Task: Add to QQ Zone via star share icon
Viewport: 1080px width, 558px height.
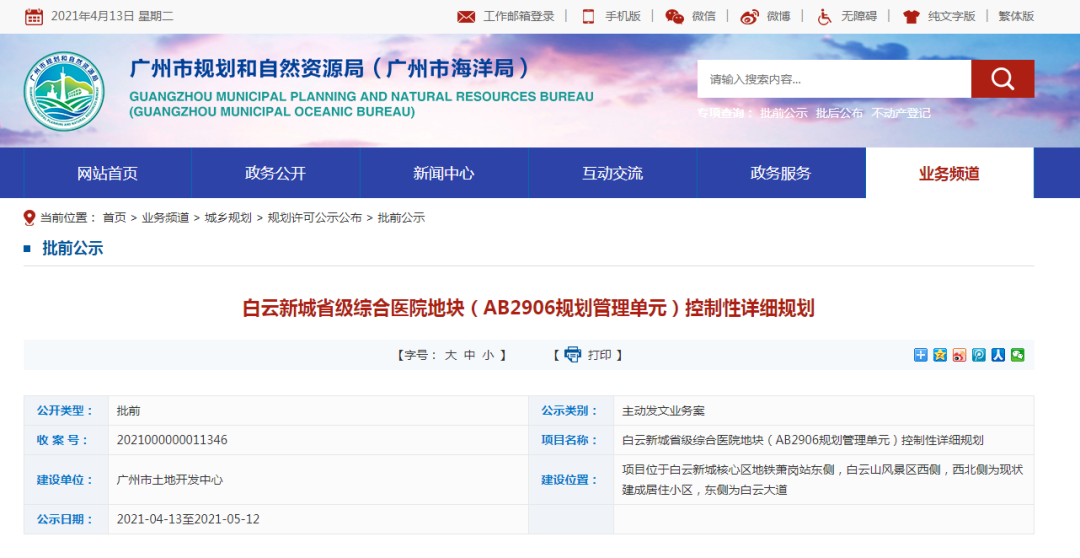Action: coord(940,354)
